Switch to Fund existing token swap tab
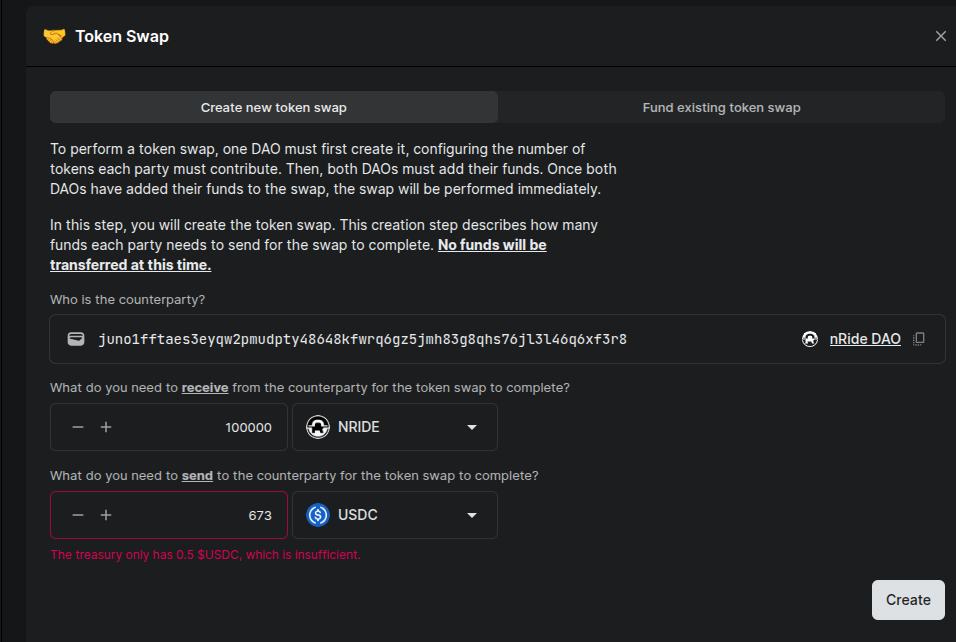The image size is (956, 642). tap(721, 107)
